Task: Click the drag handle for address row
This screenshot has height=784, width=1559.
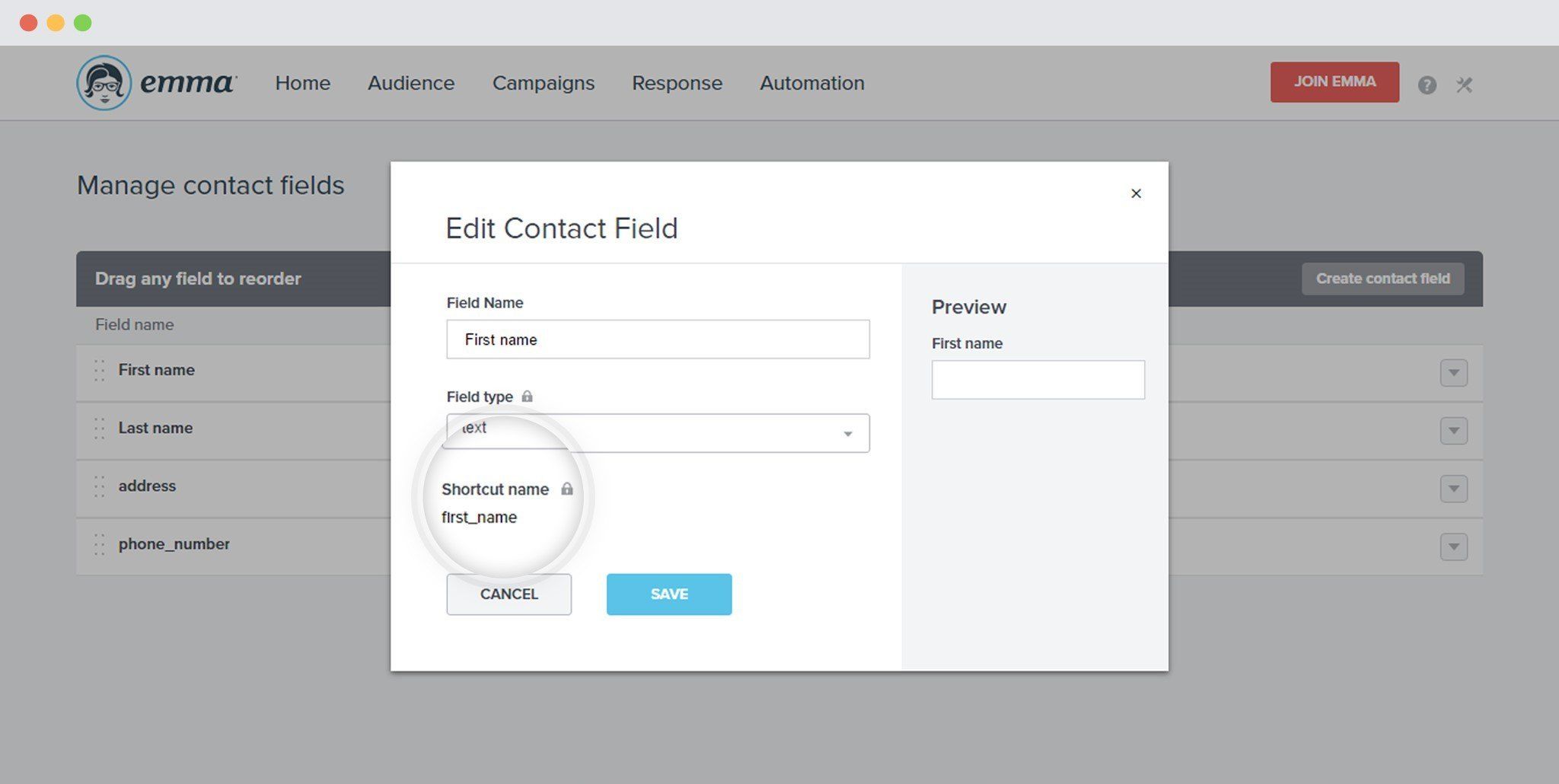Action: (100, 486)
